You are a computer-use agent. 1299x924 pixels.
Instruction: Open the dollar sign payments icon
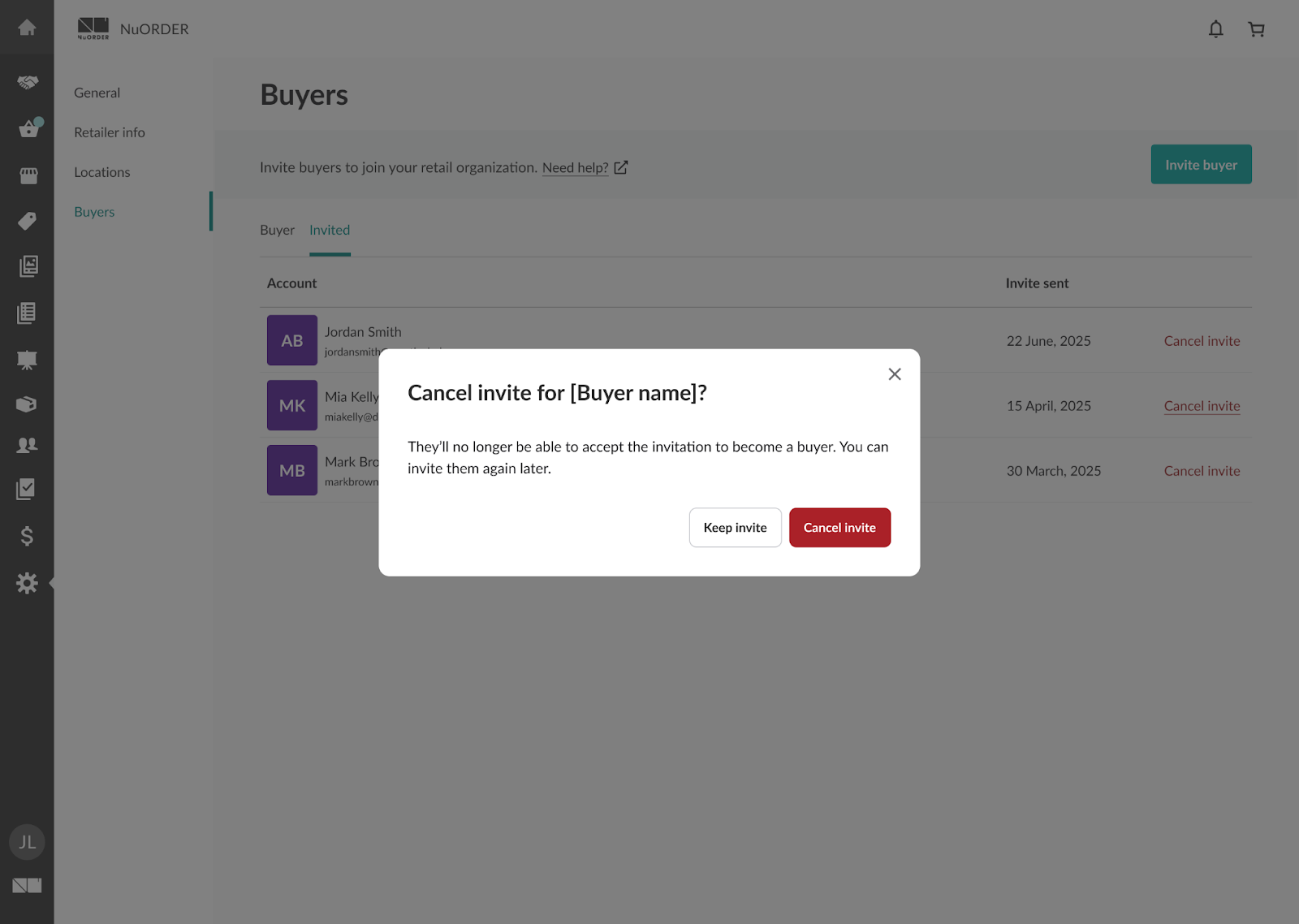(x=27, y=536)
